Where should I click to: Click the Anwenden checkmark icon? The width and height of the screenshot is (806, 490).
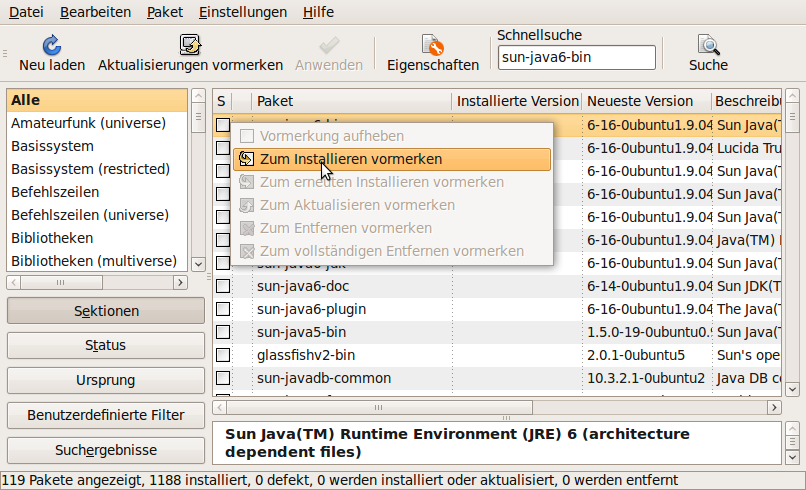pos(329,45)
